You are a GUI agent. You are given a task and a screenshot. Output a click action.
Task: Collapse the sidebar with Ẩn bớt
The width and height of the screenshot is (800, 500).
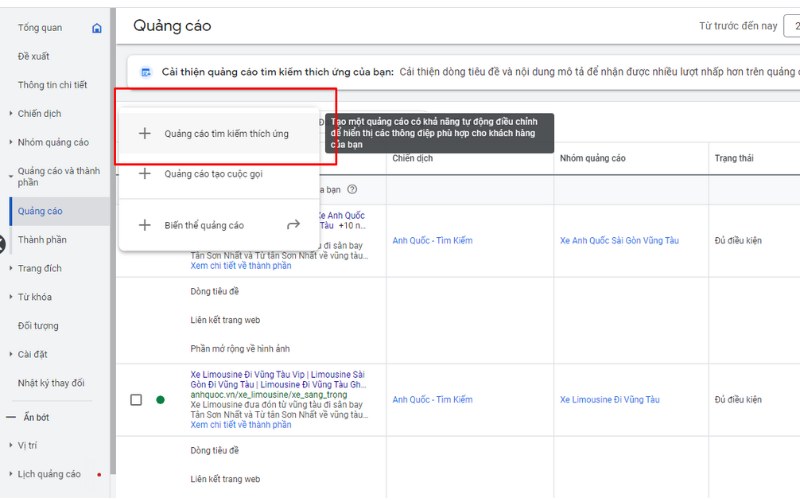36,416
